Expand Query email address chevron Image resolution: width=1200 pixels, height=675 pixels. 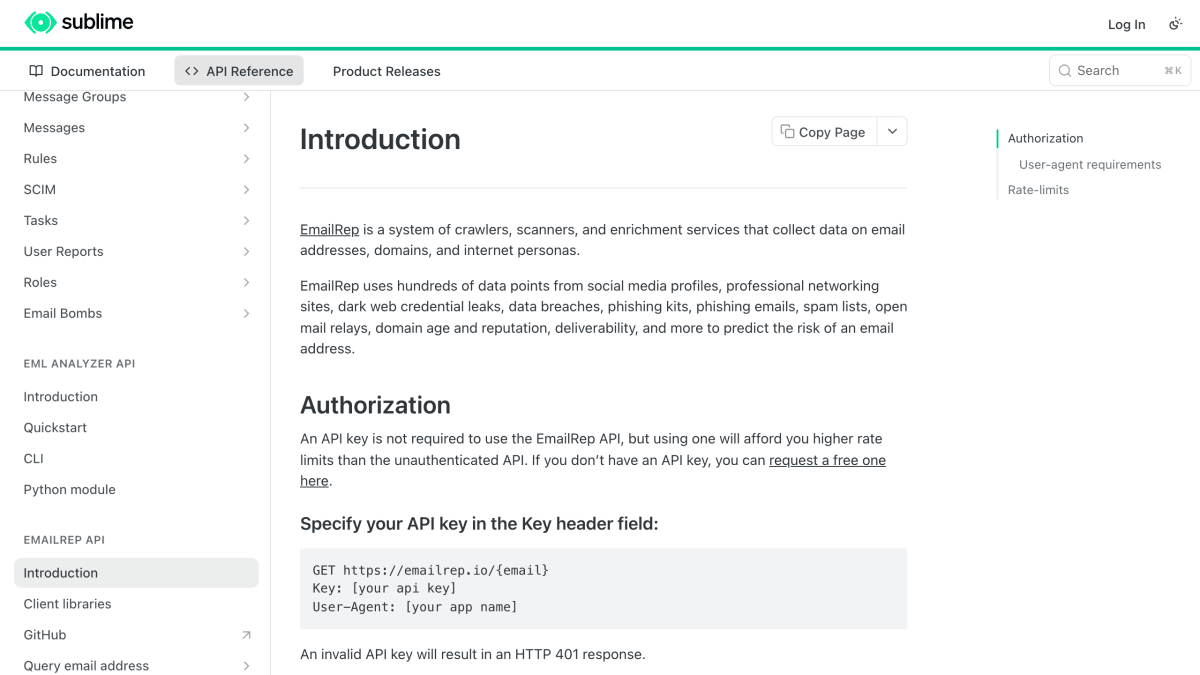click(x=246, y=666)
